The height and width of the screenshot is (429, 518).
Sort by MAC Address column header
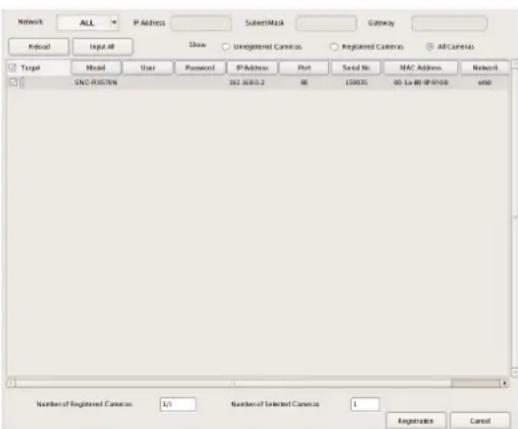coord(421,68)
